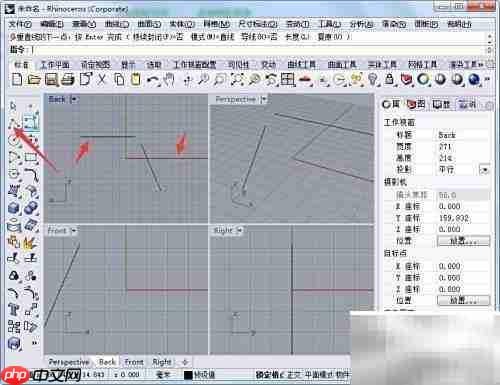
Task: Click the black layer color swatch in status bar
Action: point(188,375)
